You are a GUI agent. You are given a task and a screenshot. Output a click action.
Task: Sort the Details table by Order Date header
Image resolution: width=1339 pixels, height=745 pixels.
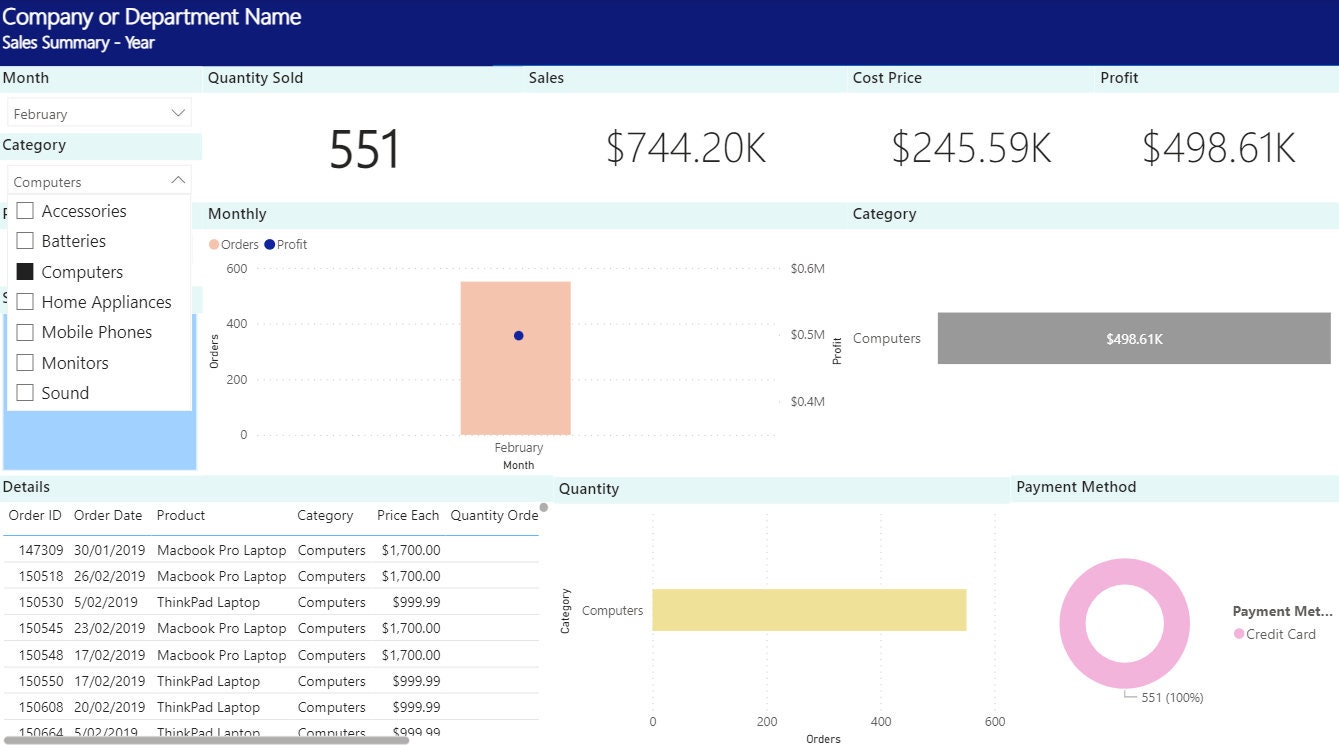click(108, 515)
